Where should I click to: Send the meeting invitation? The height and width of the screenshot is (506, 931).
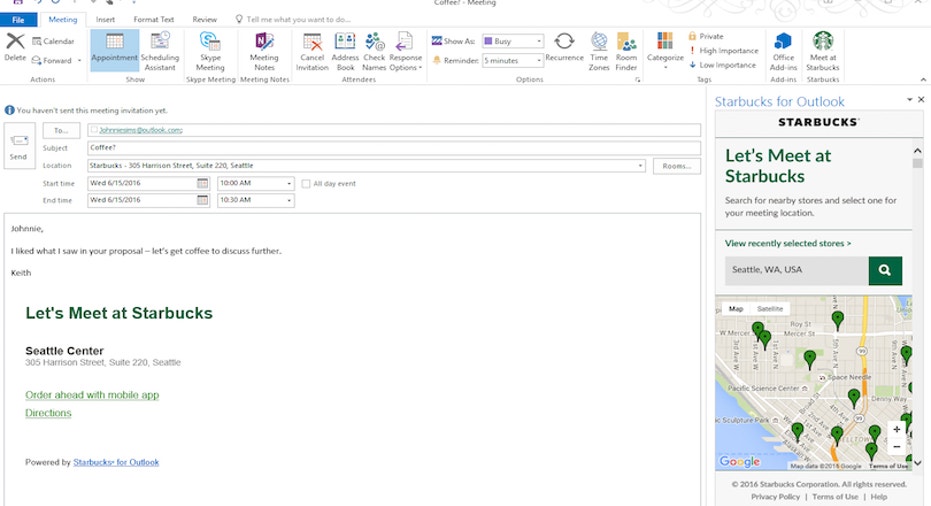coord(19,146)
